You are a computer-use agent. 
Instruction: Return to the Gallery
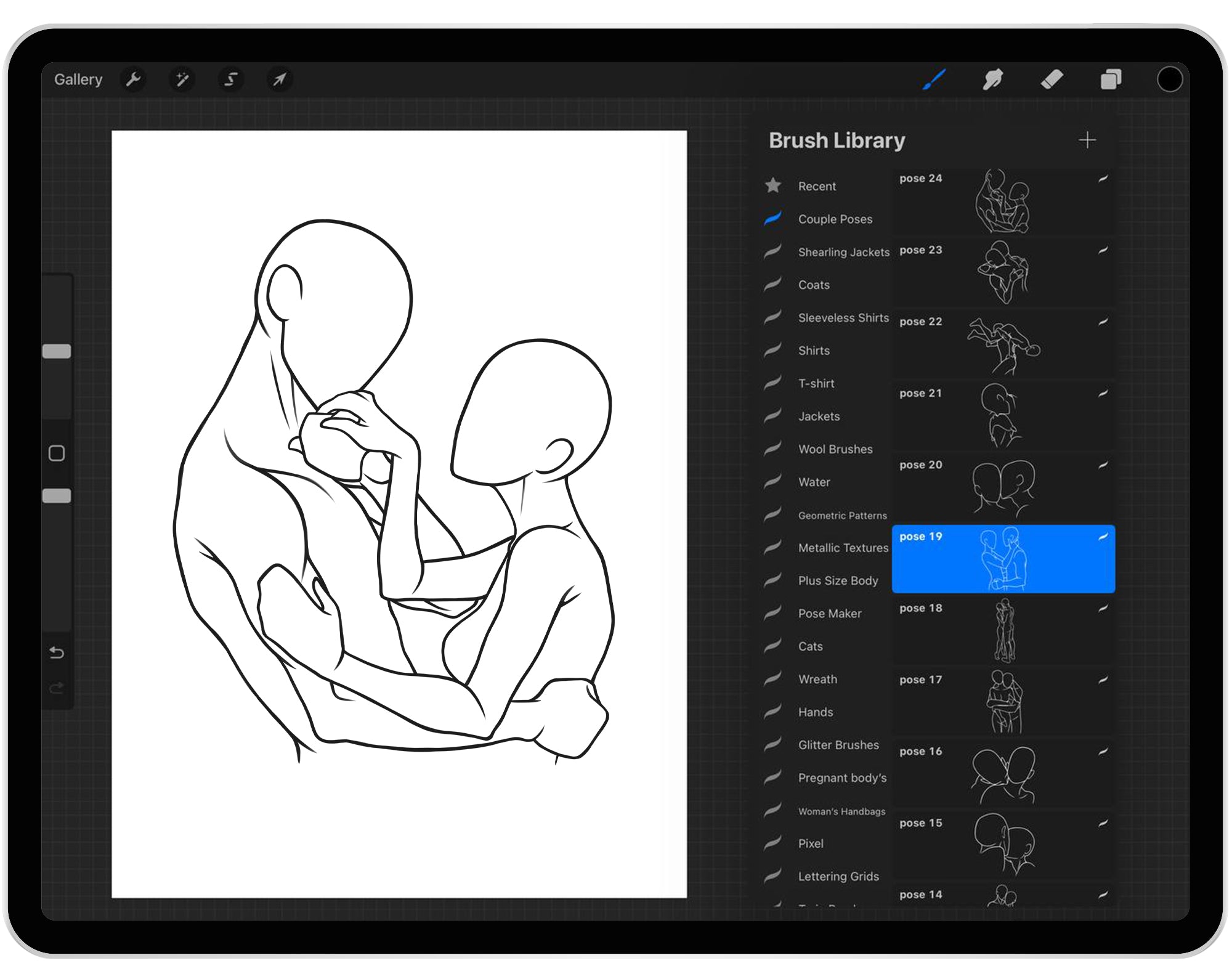[78, 79]
